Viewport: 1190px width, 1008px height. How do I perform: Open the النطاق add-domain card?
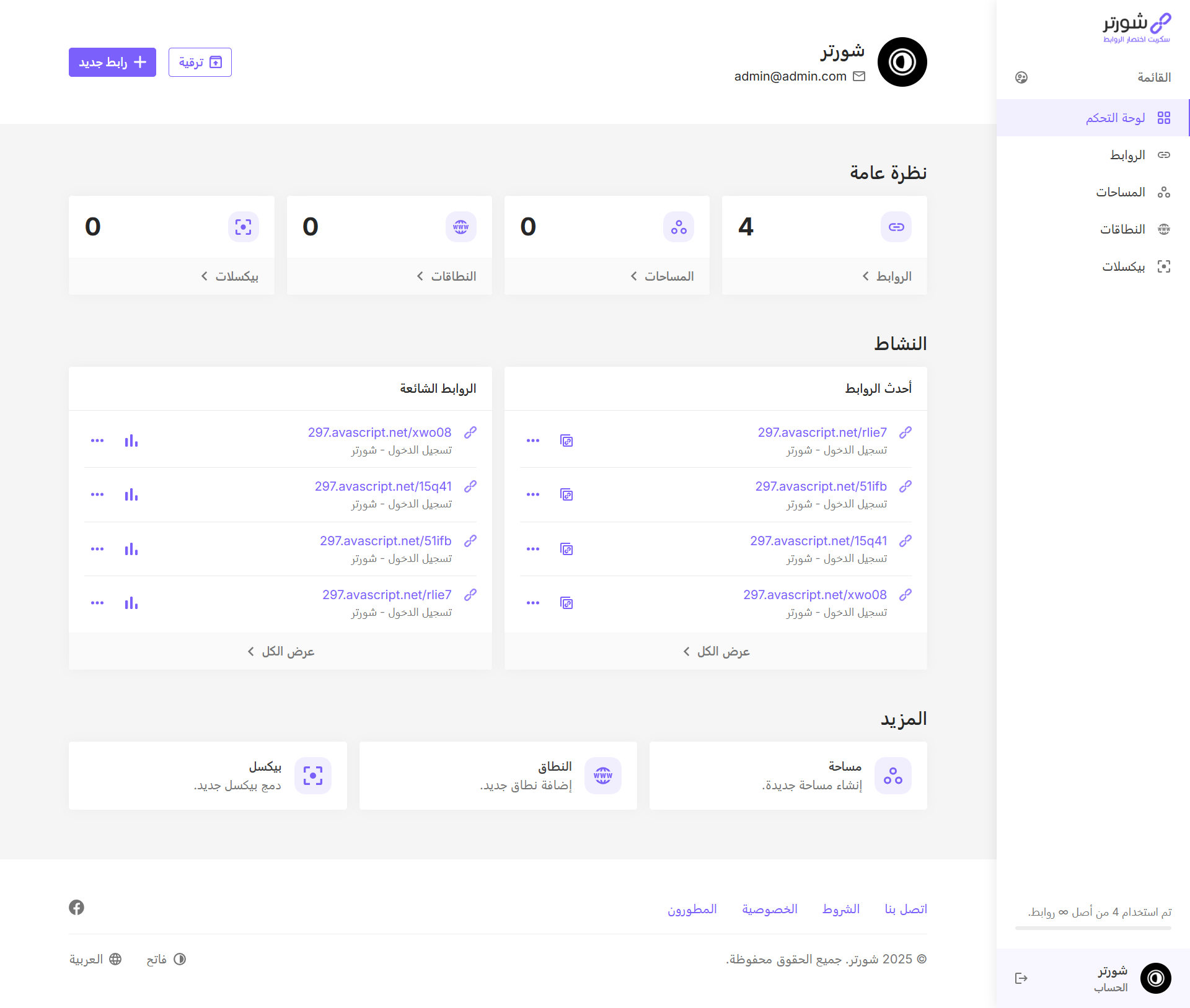(x=498, y=776)
